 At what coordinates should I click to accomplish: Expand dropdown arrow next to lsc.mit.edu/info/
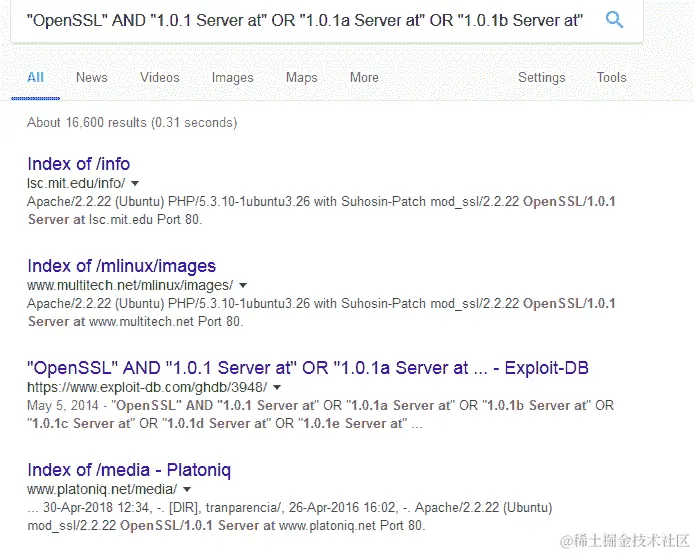(x=136, y=183)
